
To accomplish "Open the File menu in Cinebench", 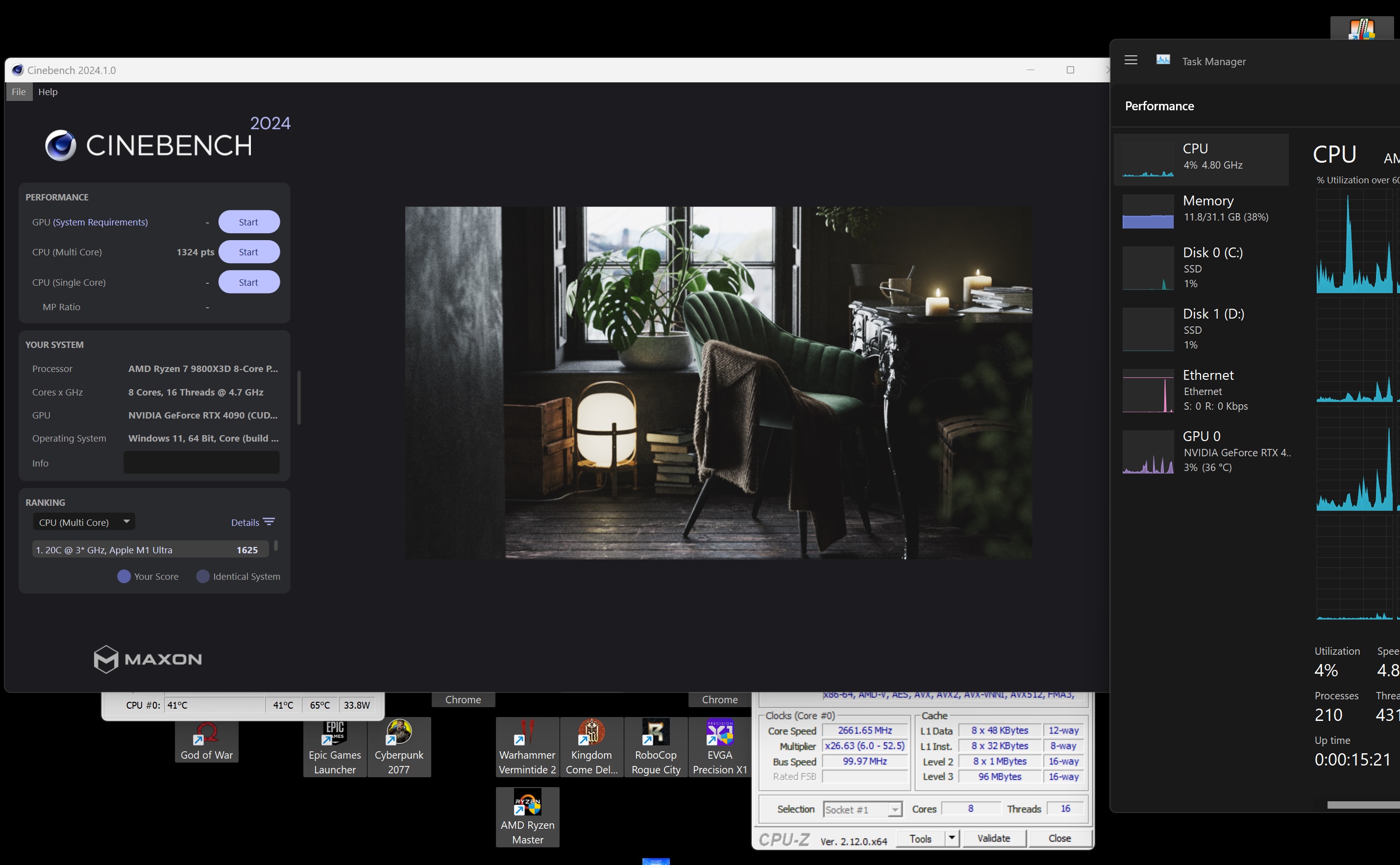I will [x=19, y=92].
